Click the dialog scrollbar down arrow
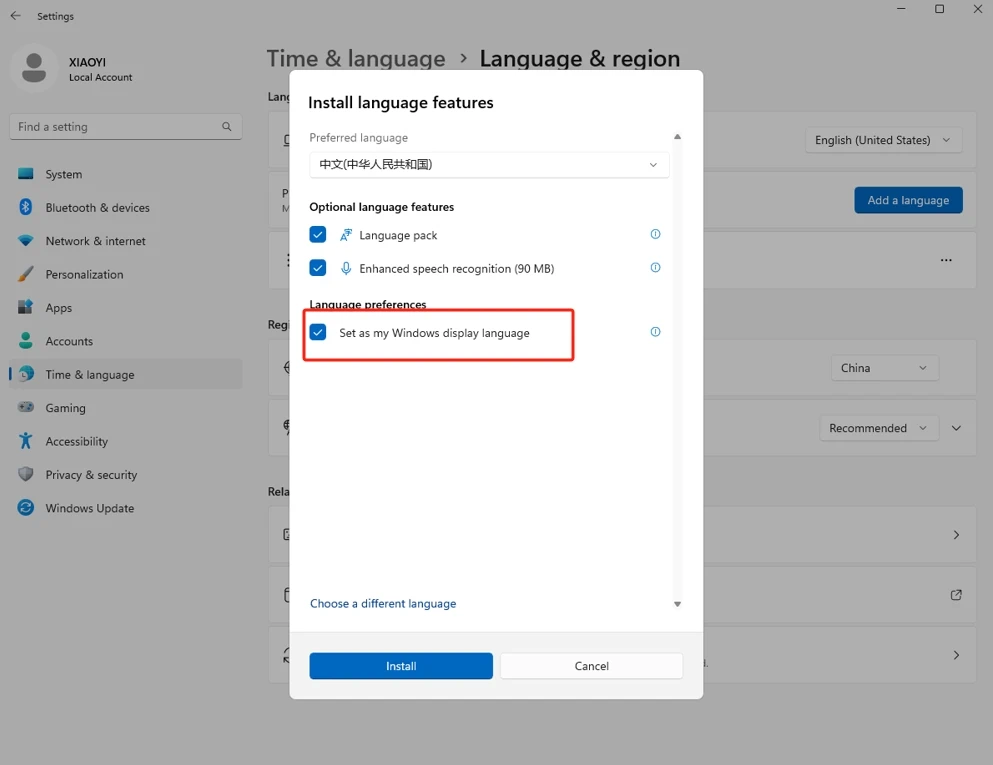 [678, 604]
